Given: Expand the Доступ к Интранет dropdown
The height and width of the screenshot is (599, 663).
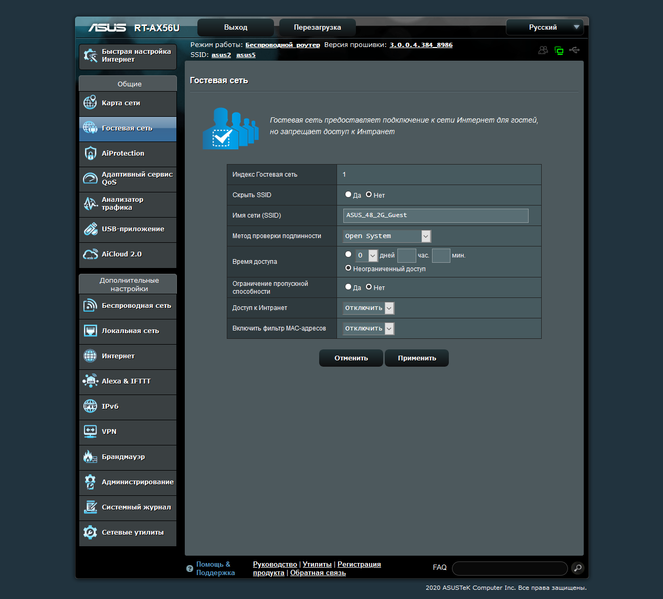Looking at the screenshot, I should [x=368, y=308].
